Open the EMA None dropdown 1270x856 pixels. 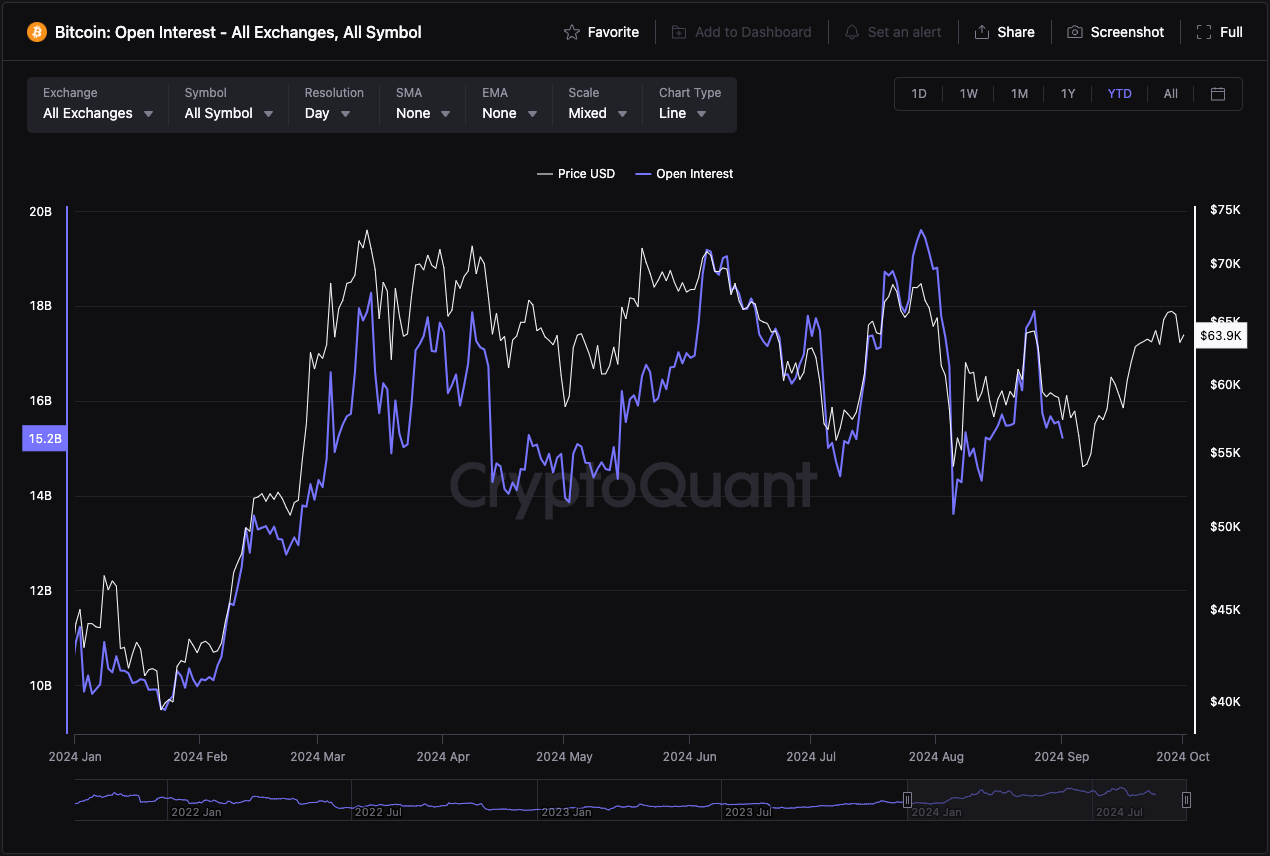(x=508, y=104)
